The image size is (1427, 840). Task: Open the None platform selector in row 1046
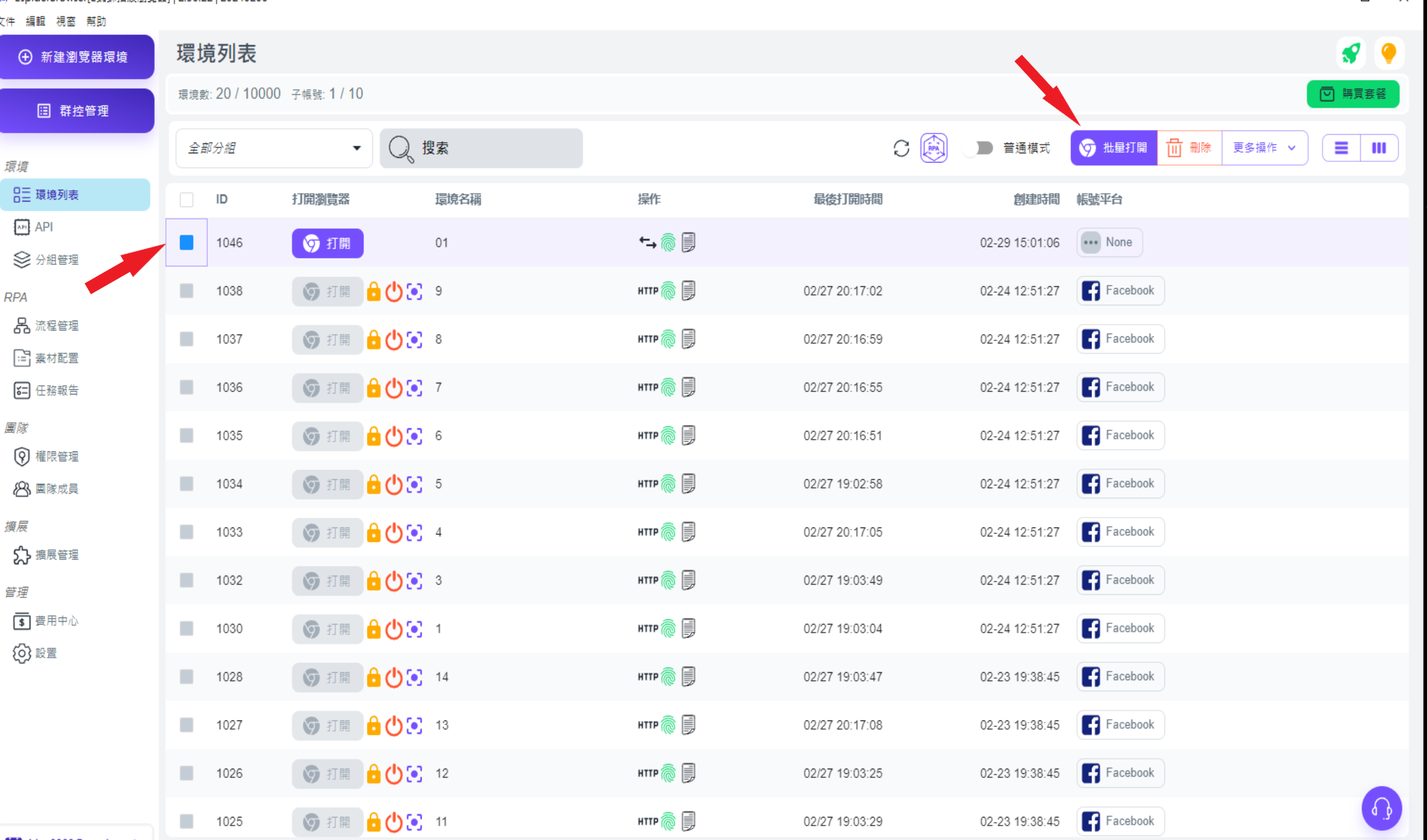(x=1110, y=243)
